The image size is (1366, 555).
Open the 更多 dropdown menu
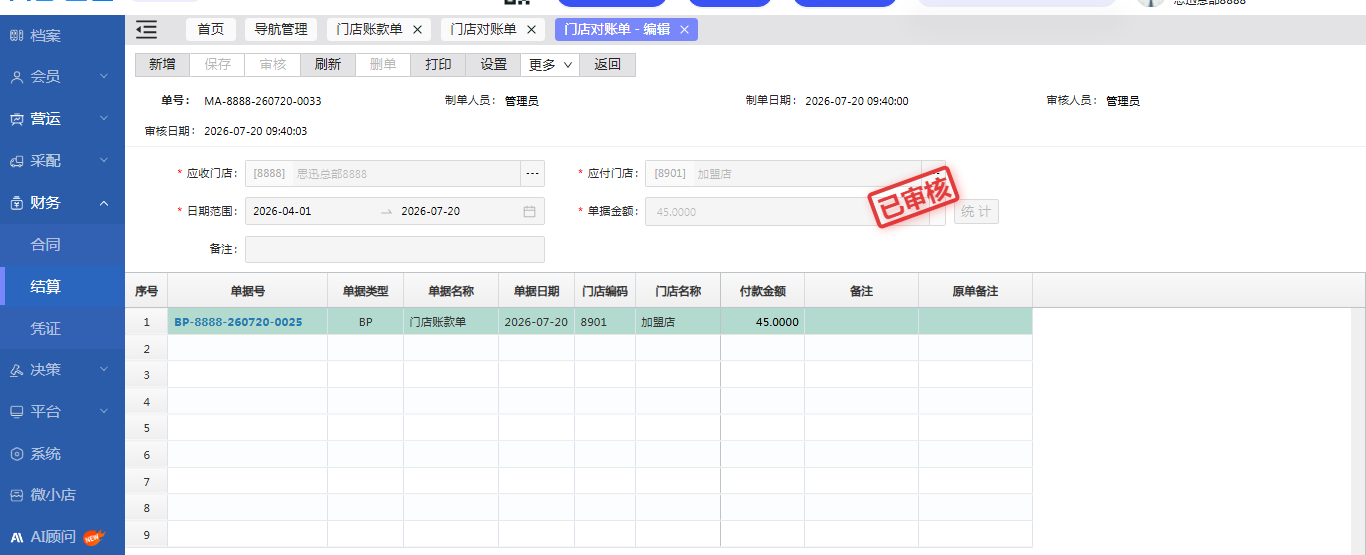click(x=550, y=65)
